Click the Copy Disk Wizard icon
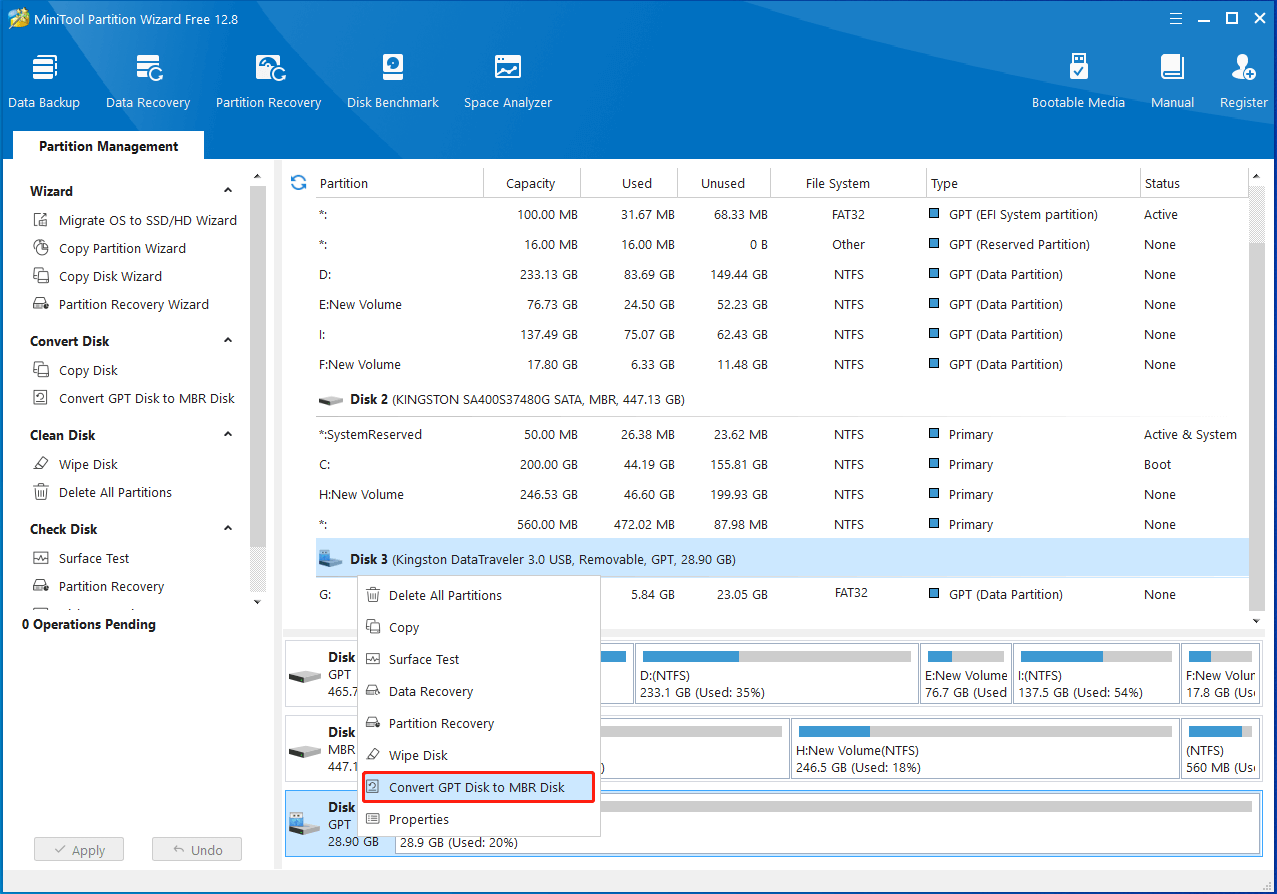 tap(41, 276)
